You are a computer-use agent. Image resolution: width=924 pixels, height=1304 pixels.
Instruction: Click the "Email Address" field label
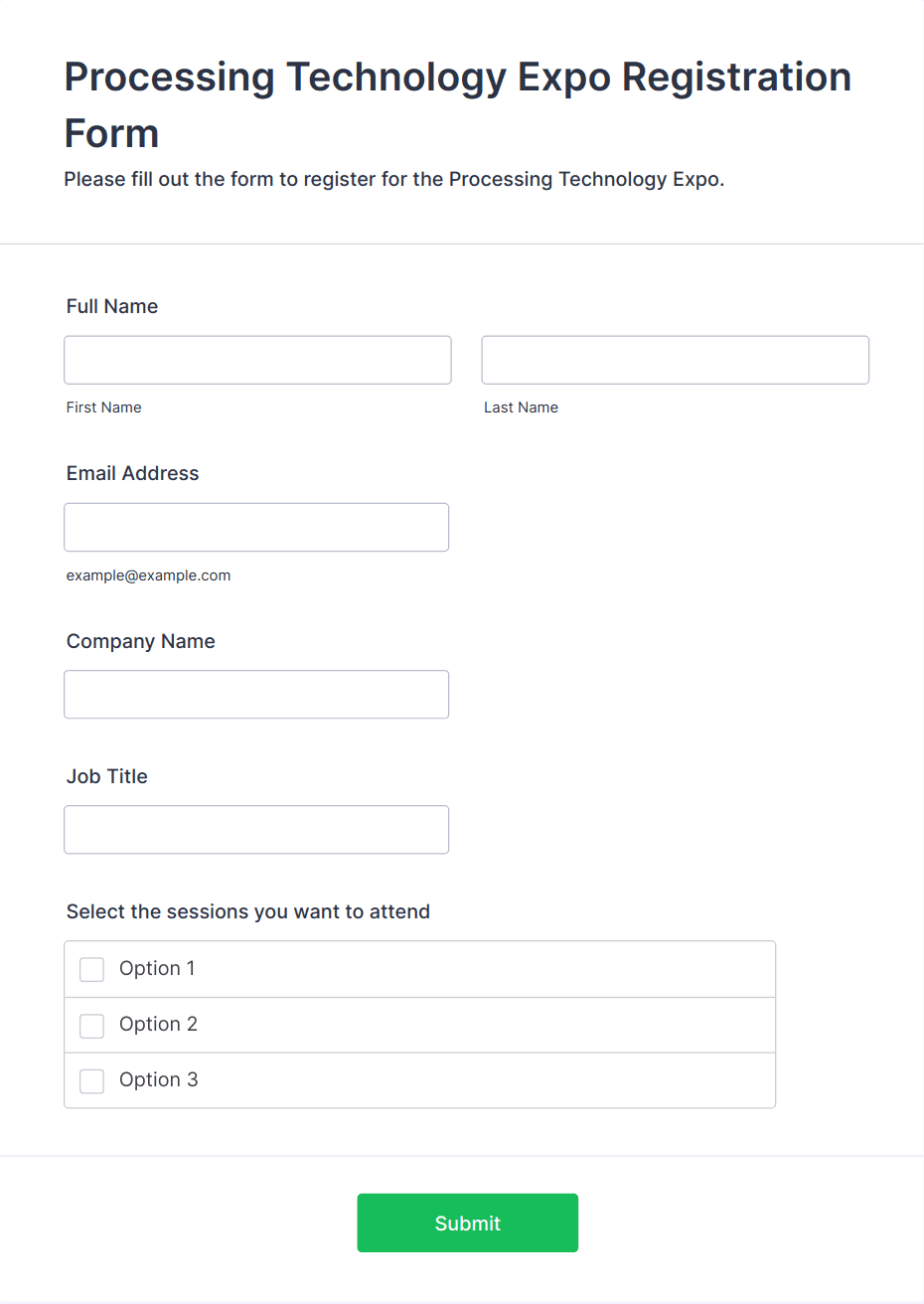coord(132,473)
